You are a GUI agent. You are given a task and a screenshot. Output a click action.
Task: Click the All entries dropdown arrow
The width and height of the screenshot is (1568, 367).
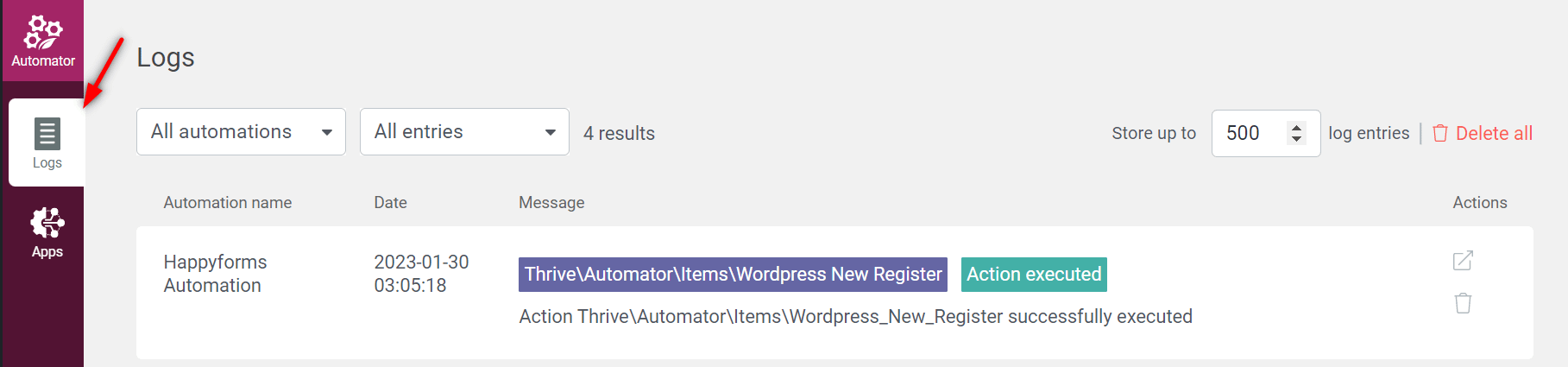click(550, 132)
